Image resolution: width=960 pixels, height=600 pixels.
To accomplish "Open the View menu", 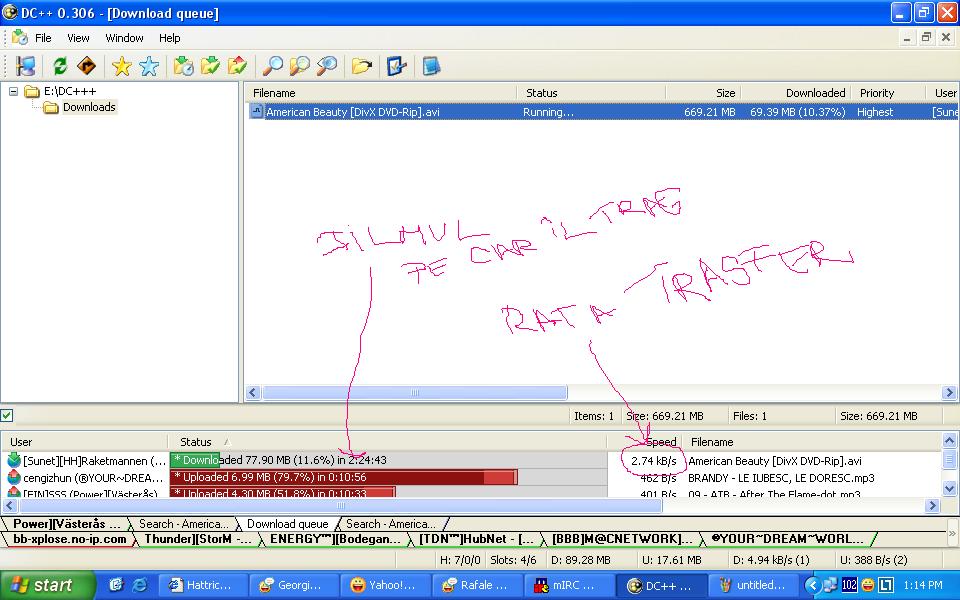I will click(78, 38).
